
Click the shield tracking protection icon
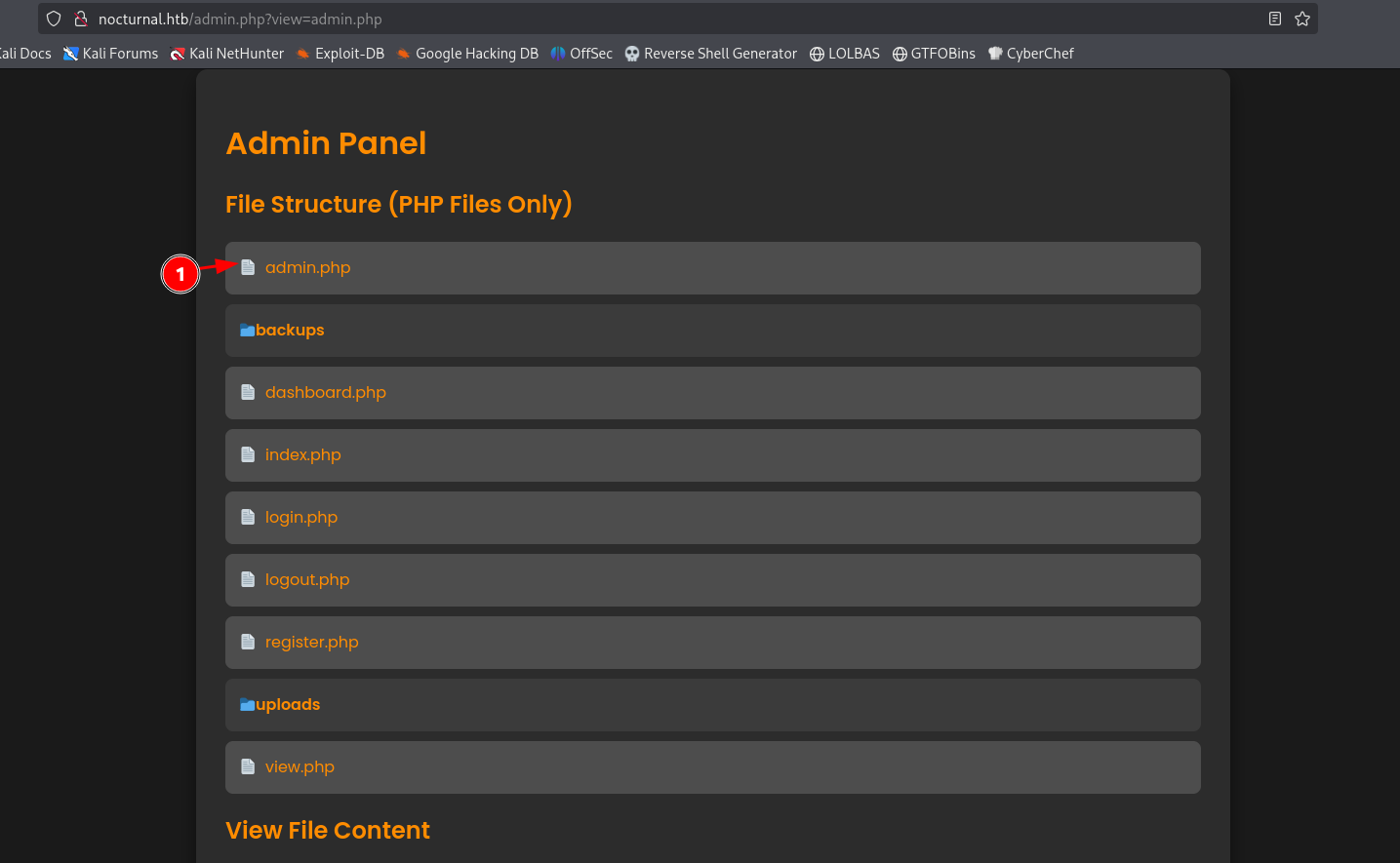click(x=54, y=19)
